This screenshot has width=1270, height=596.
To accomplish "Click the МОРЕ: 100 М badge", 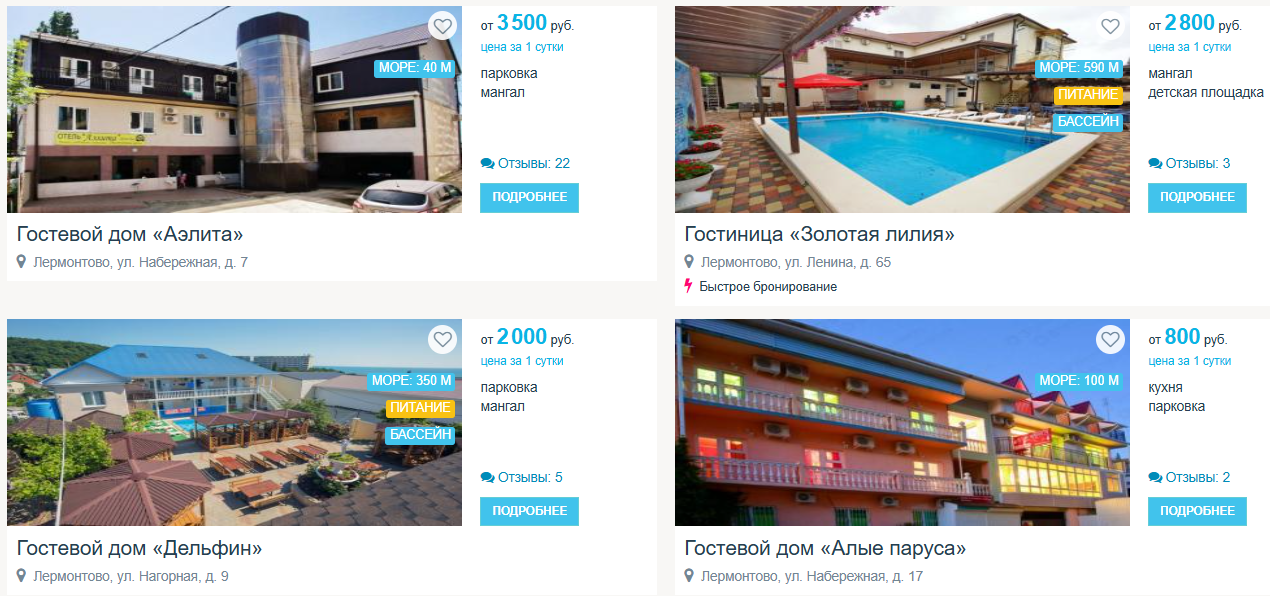I will [1079, 381].
